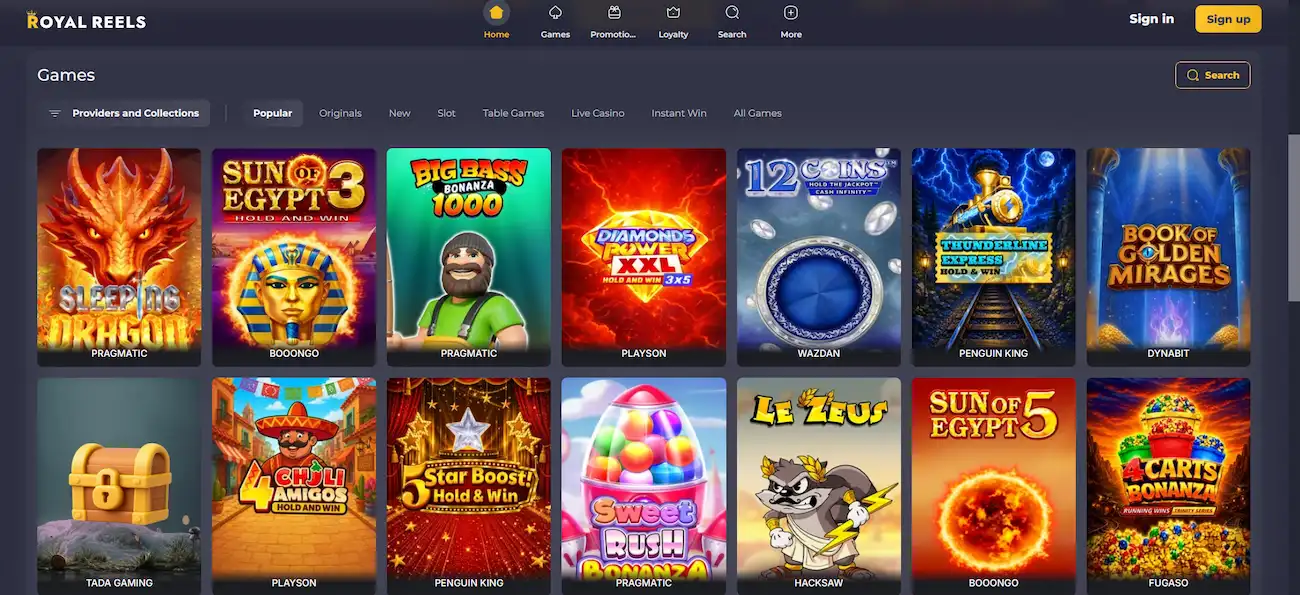Switch to the New tab
The width and height of the screenshot is (1300, 595).
pyautogui.click(x=399, y=113)
